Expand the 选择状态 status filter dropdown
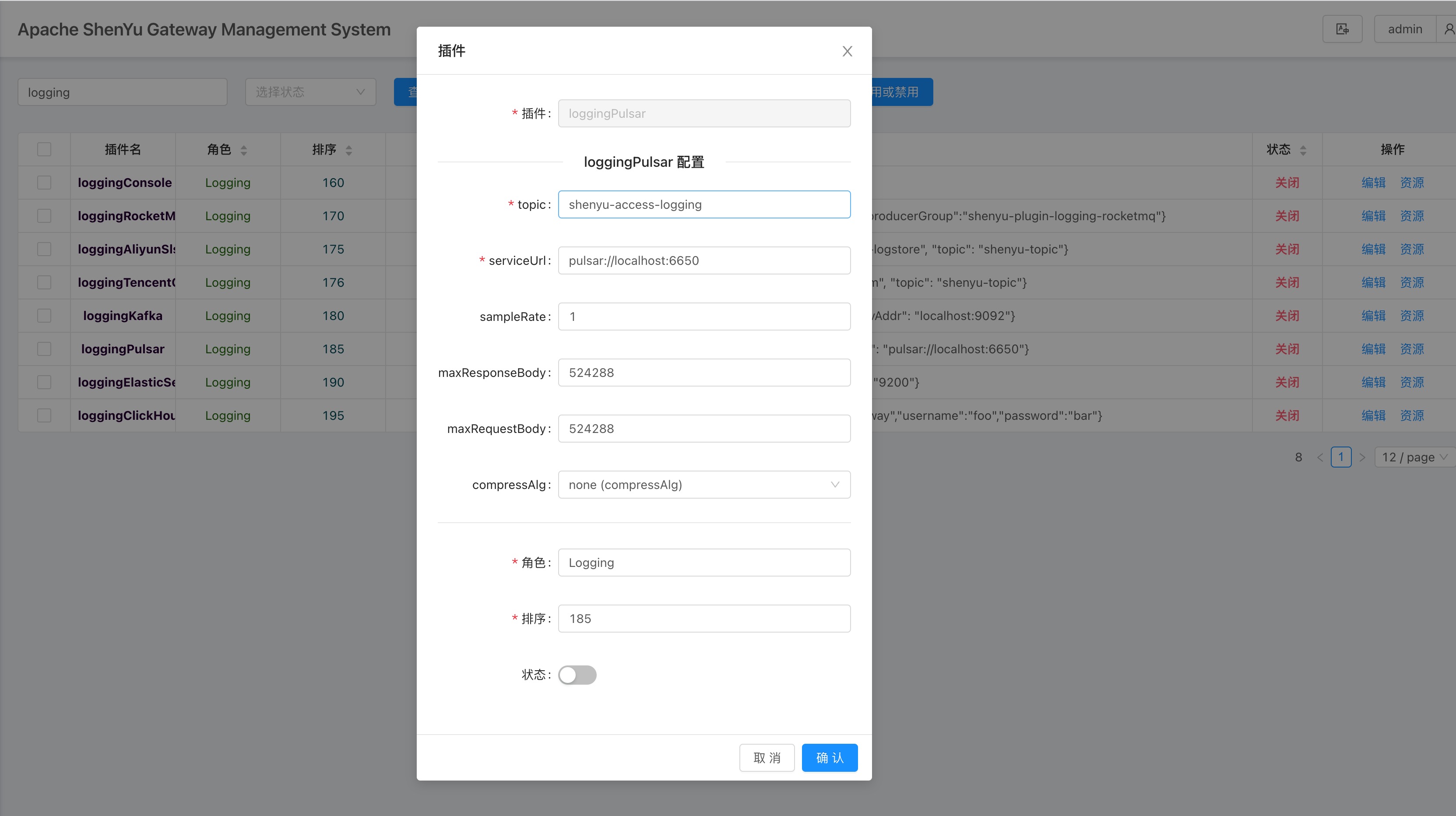 tap(310, 92)
